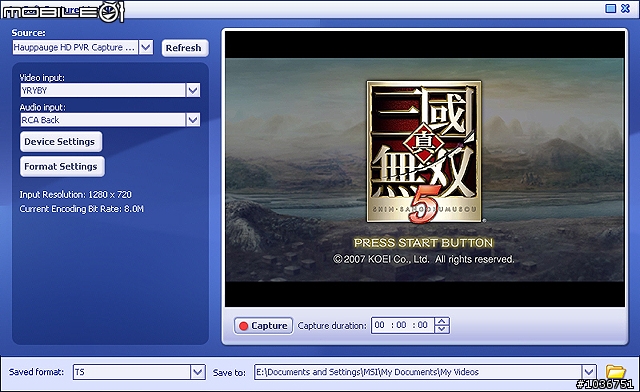Maximize the capture window
Image resolution: width=640 pixels, height=392 pixels.
(610, 8)
